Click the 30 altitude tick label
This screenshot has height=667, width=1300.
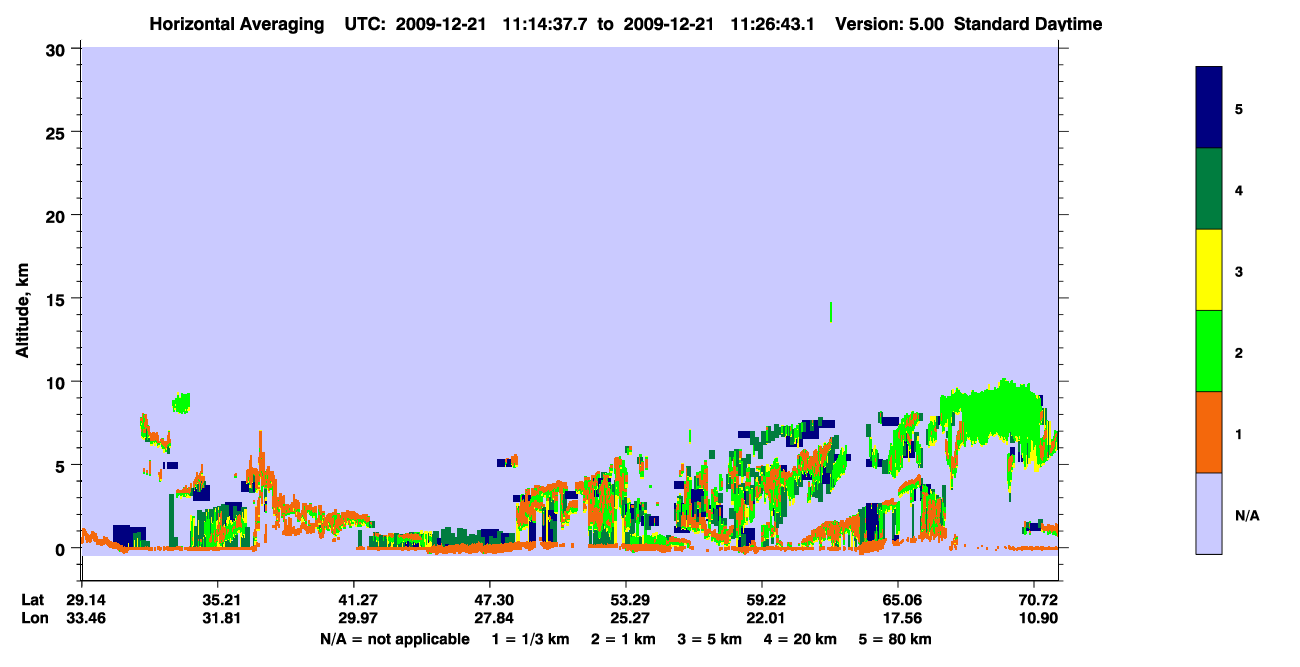[x=58, y=49]
